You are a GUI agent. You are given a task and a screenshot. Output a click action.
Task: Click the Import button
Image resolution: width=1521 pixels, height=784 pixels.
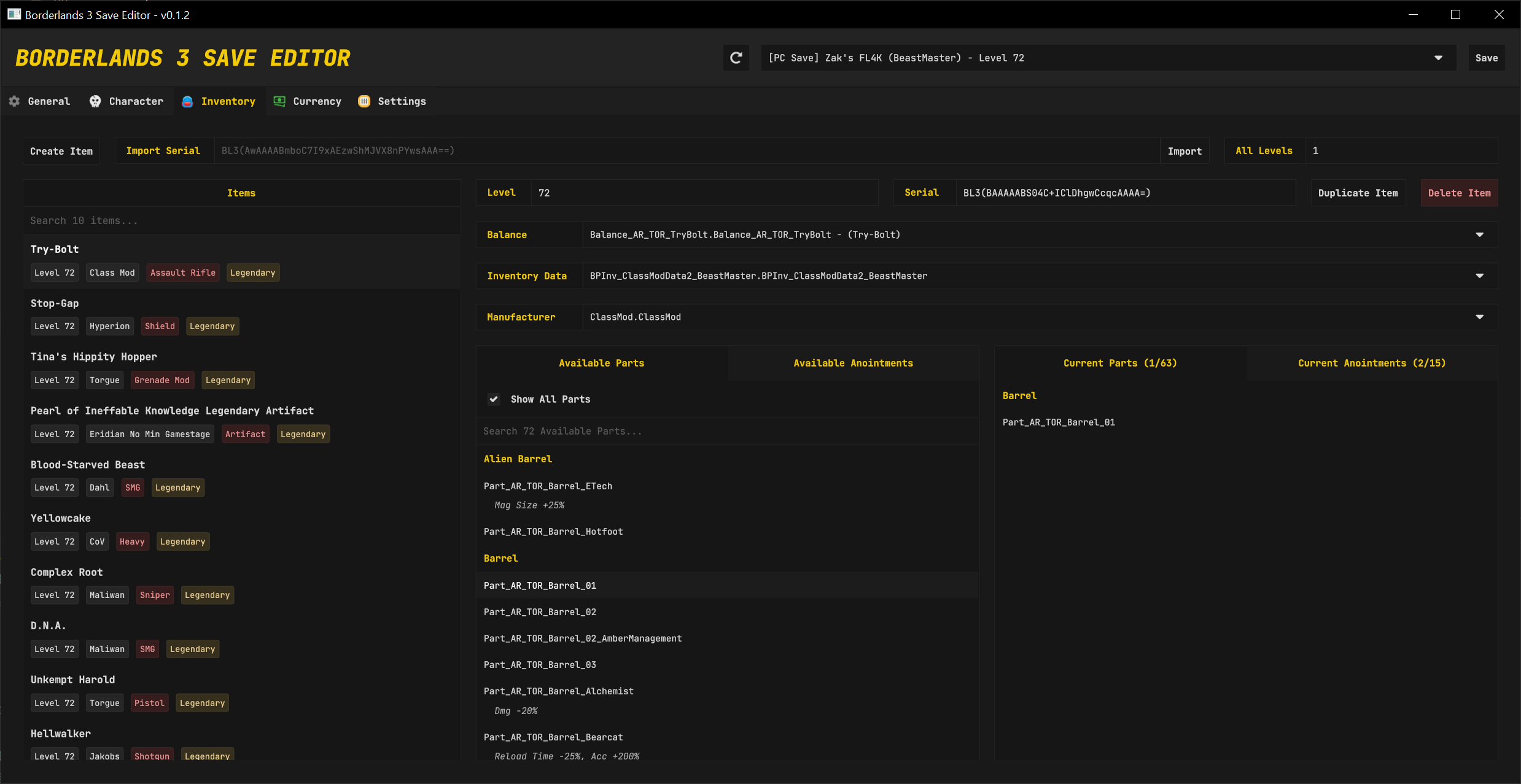pyautogui.click(x=1184, y=150)
